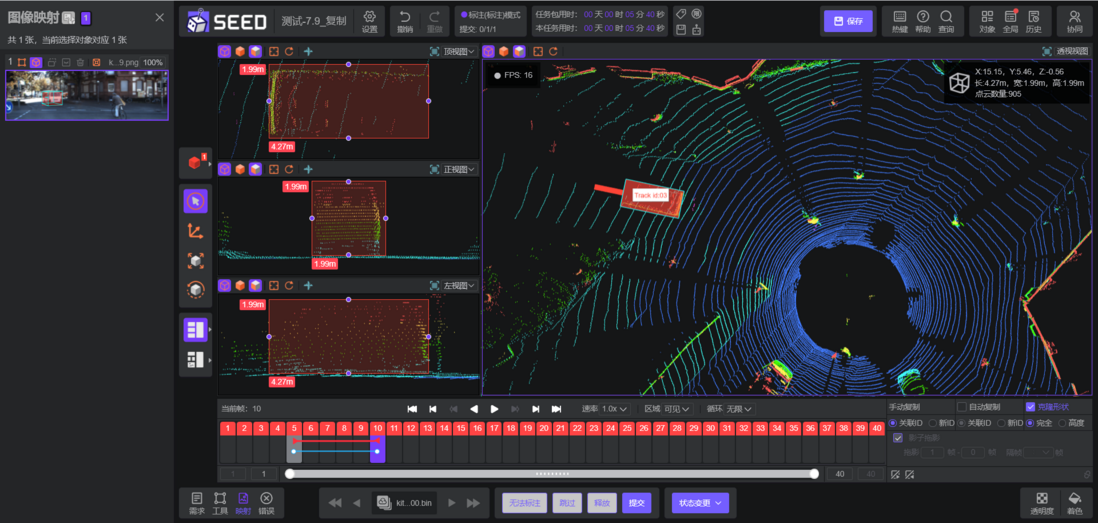Click the Track id:03 label in point cloud
1098x523 pixels.
pos(651,195)
